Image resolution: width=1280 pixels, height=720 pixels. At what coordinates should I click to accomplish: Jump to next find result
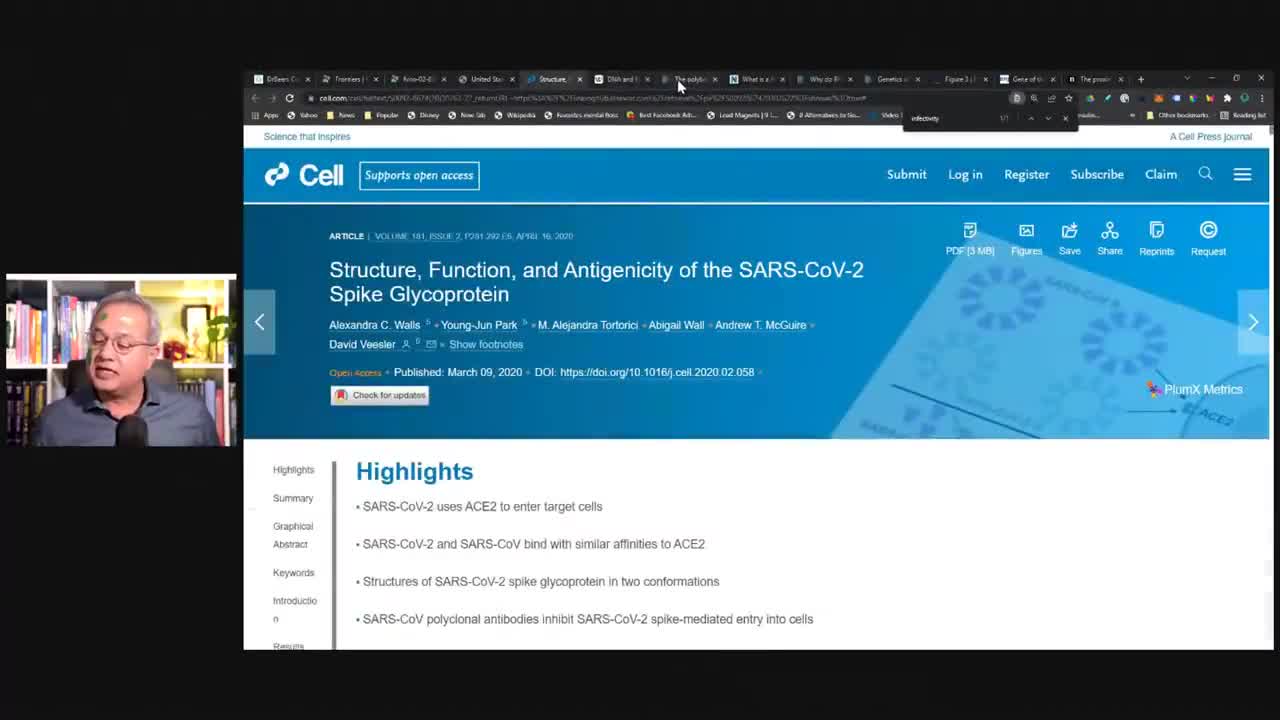pyautogui.click(x=1048, y=118)
